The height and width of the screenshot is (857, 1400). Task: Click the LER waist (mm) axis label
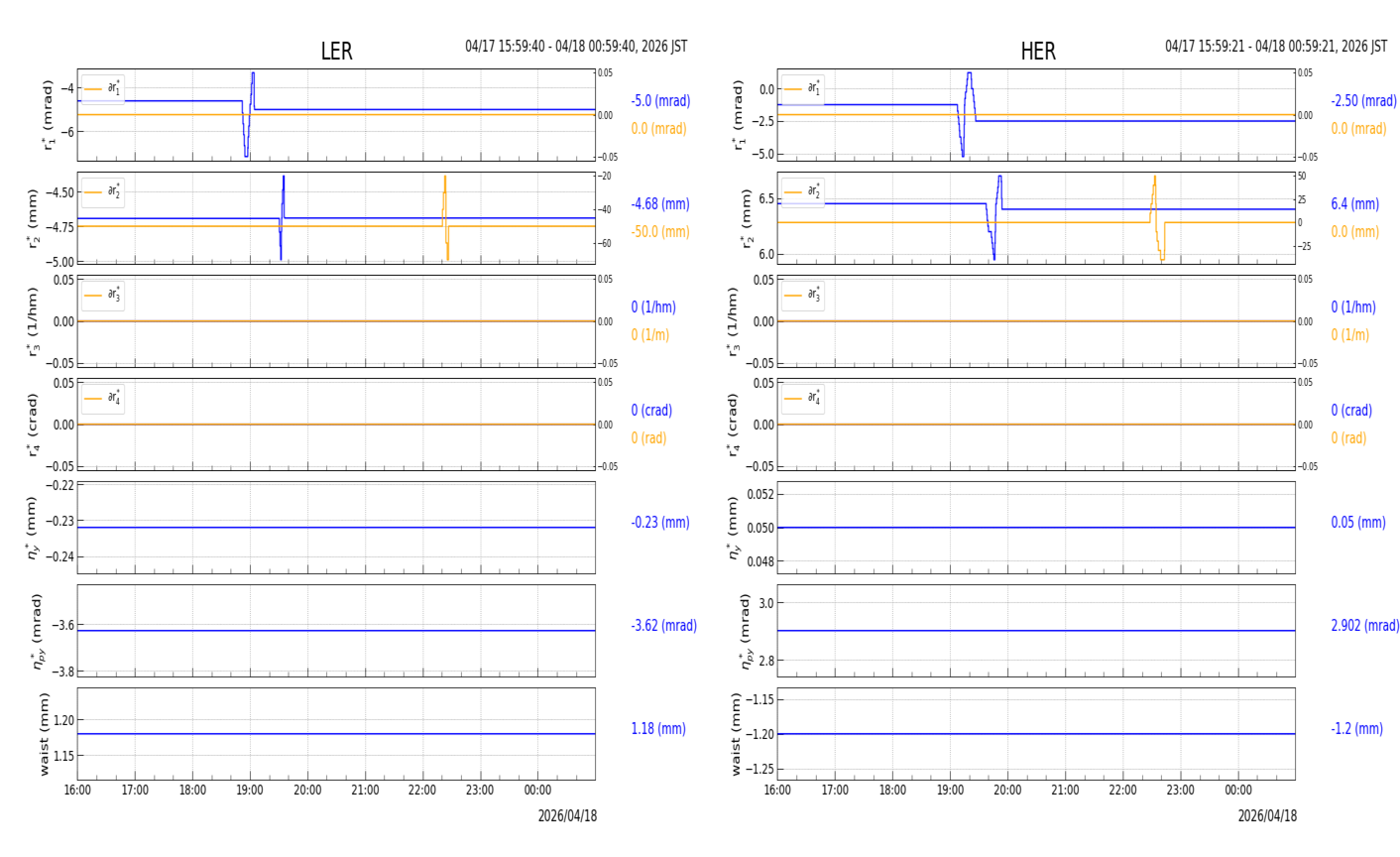click(44, 734)
